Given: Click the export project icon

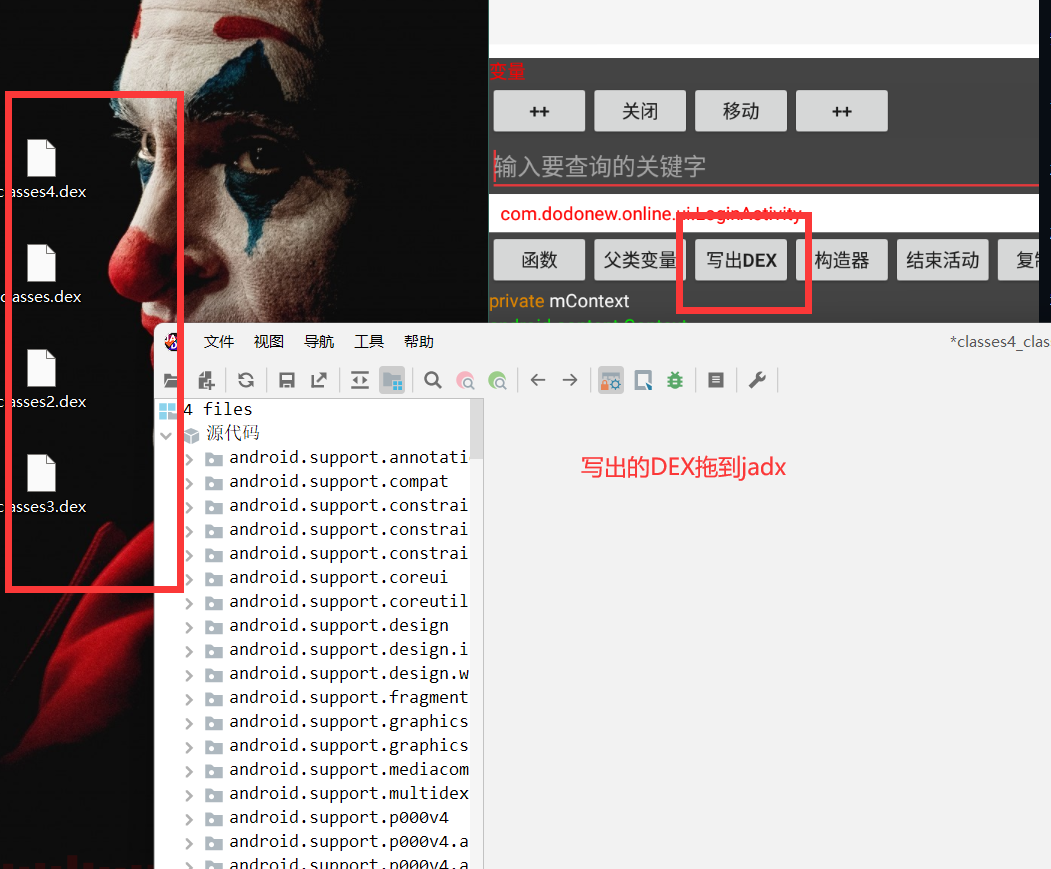Looking at the screenshot, I should [319, 380].
